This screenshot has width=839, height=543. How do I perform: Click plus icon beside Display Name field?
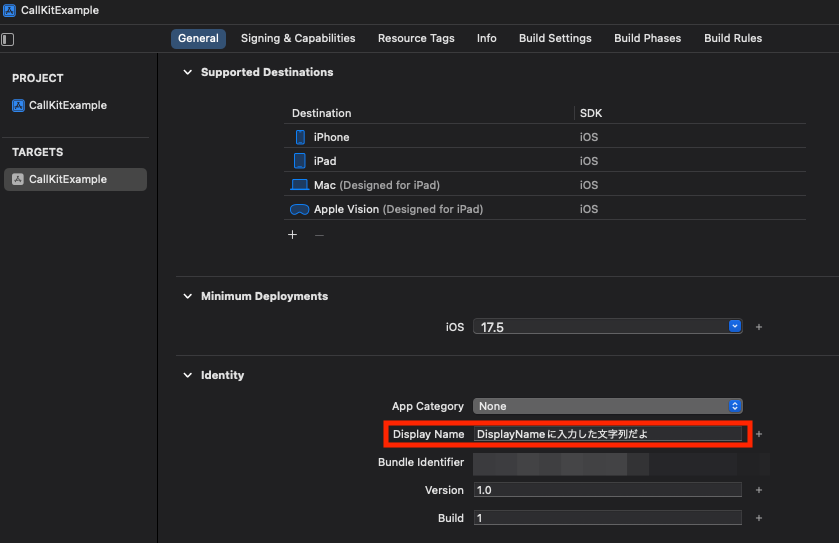(x=759, y=434)
